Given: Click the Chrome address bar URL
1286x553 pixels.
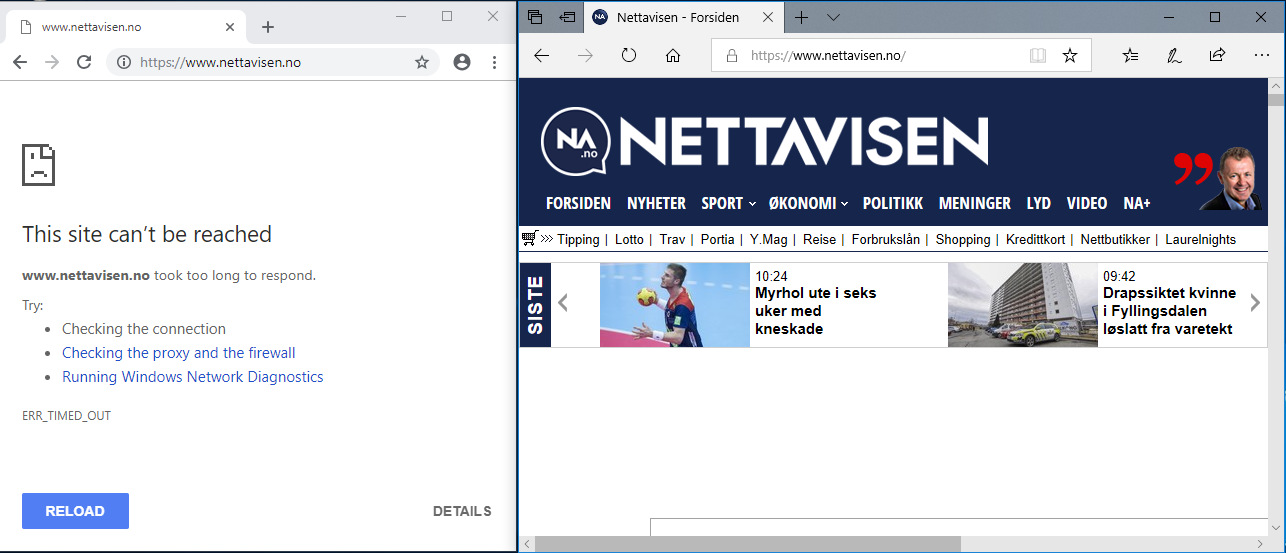Looking at the screenshot, I should [x=220, y=62].
